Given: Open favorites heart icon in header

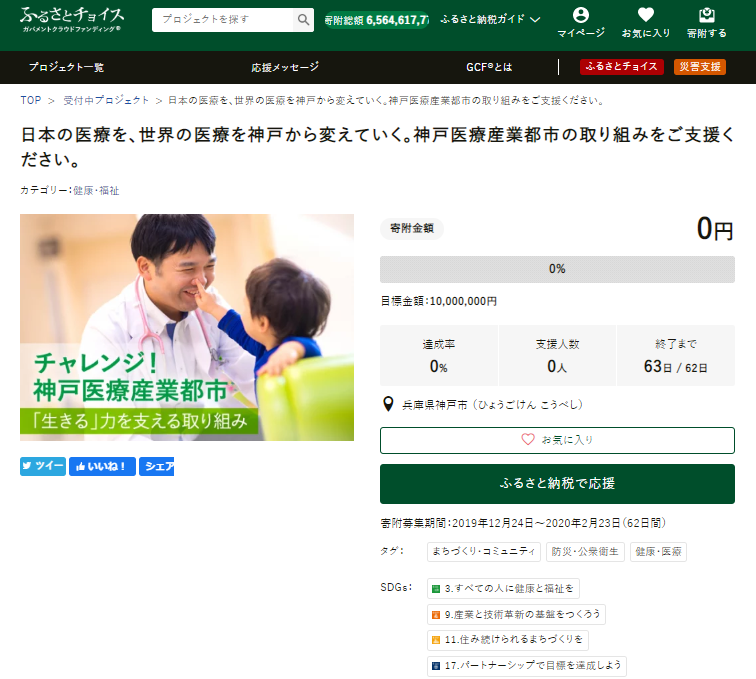Looking at the screenshot, I should [645, 23].
